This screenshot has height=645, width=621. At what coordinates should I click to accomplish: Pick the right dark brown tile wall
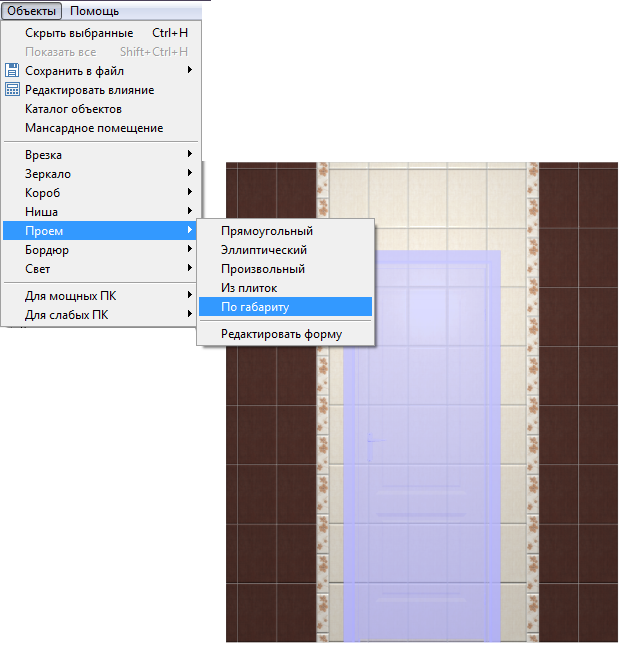578,402
